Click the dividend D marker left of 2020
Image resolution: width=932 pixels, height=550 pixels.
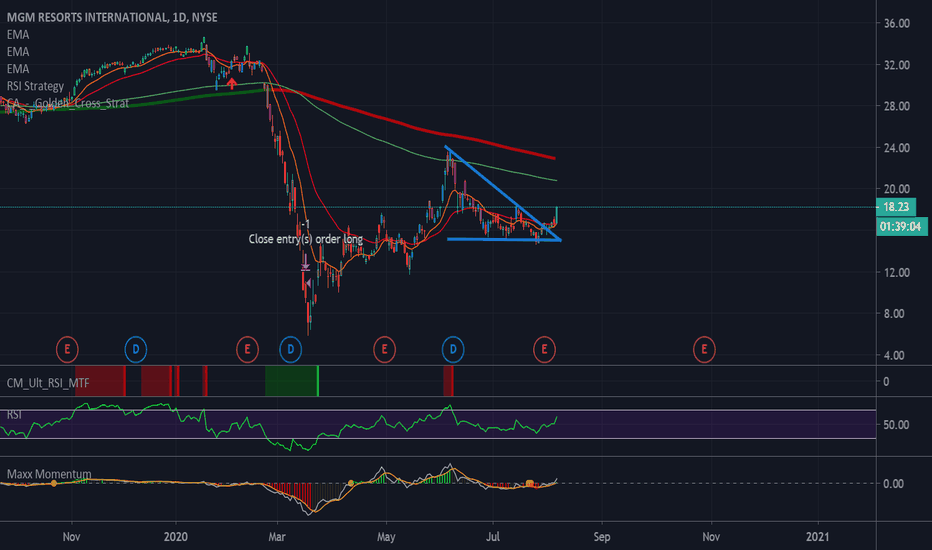tap(136, 350)
